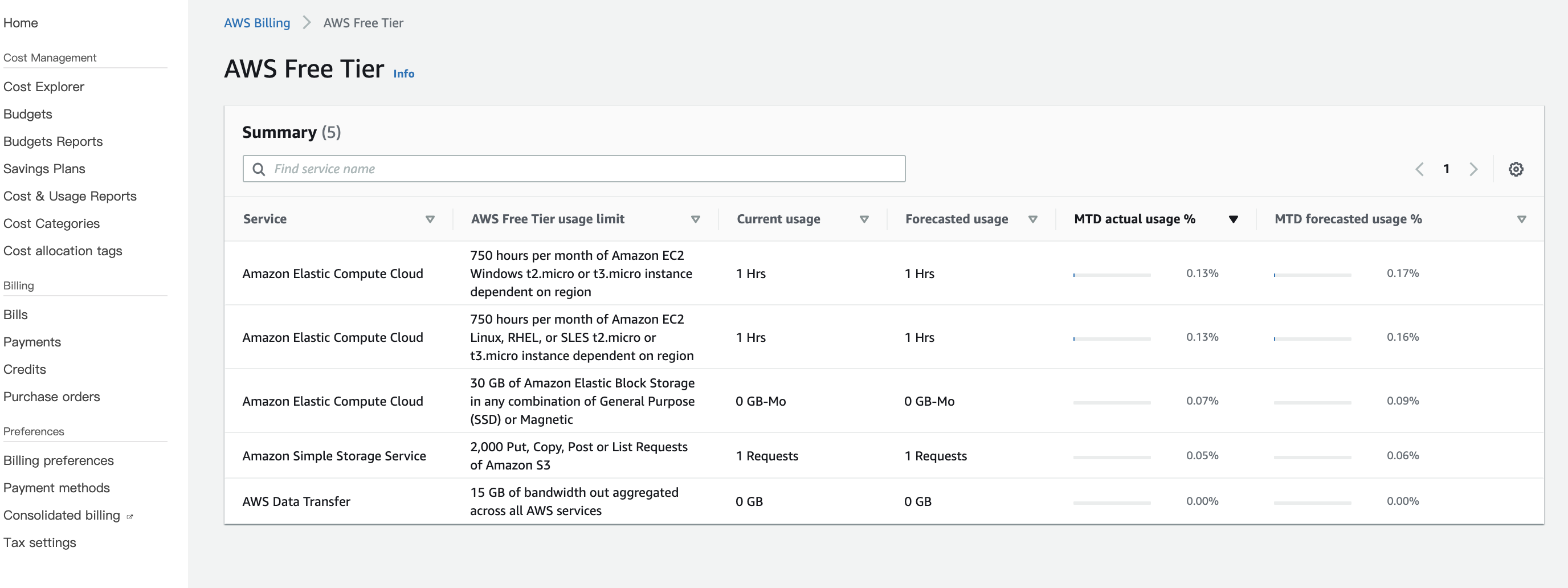This screenshot has height=588, width=1568.
Task: Open Bills in sidebar
Action: click(x=16, y=315)
